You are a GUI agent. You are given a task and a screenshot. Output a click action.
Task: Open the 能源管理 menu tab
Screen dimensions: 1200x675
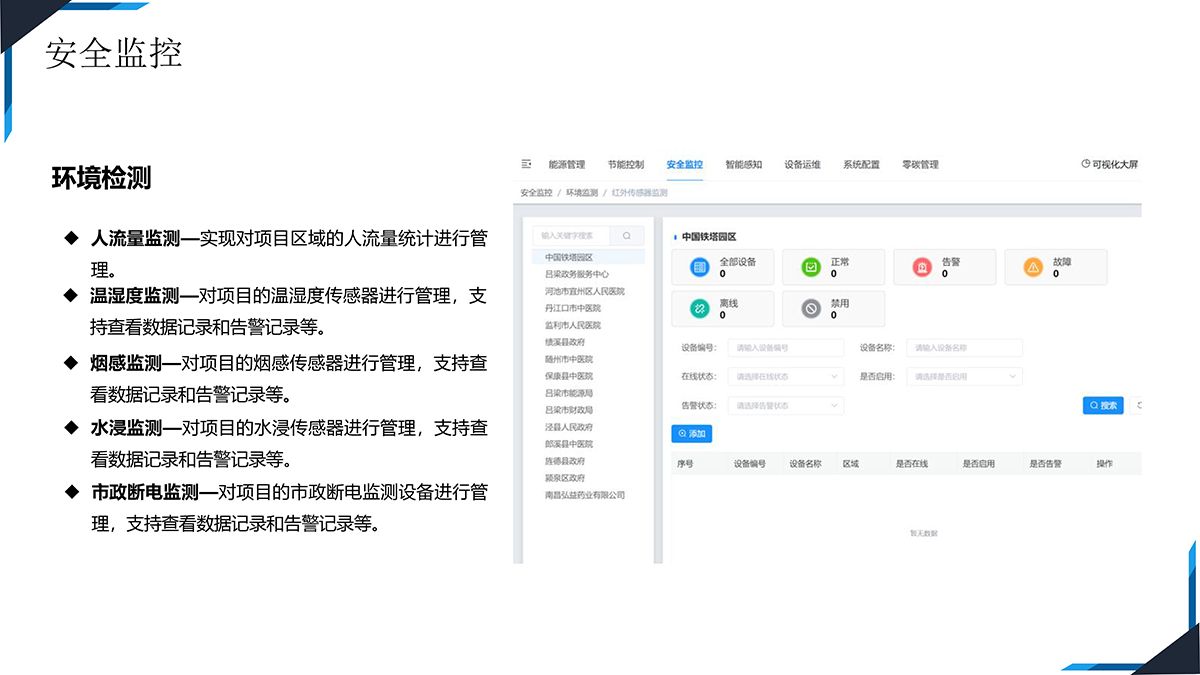point(567,164)
